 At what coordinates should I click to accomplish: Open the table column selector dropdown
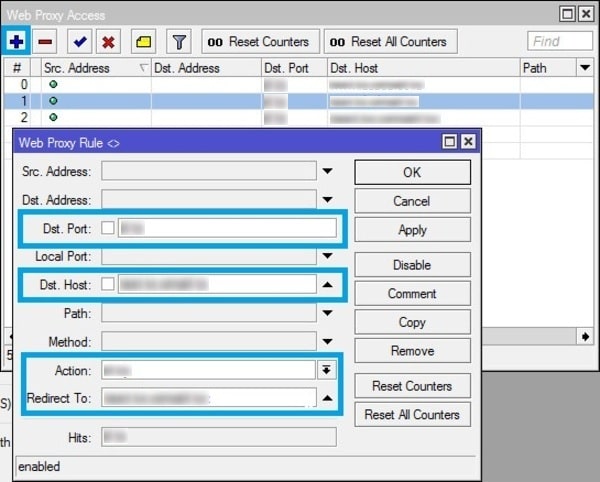pos(585,68)
